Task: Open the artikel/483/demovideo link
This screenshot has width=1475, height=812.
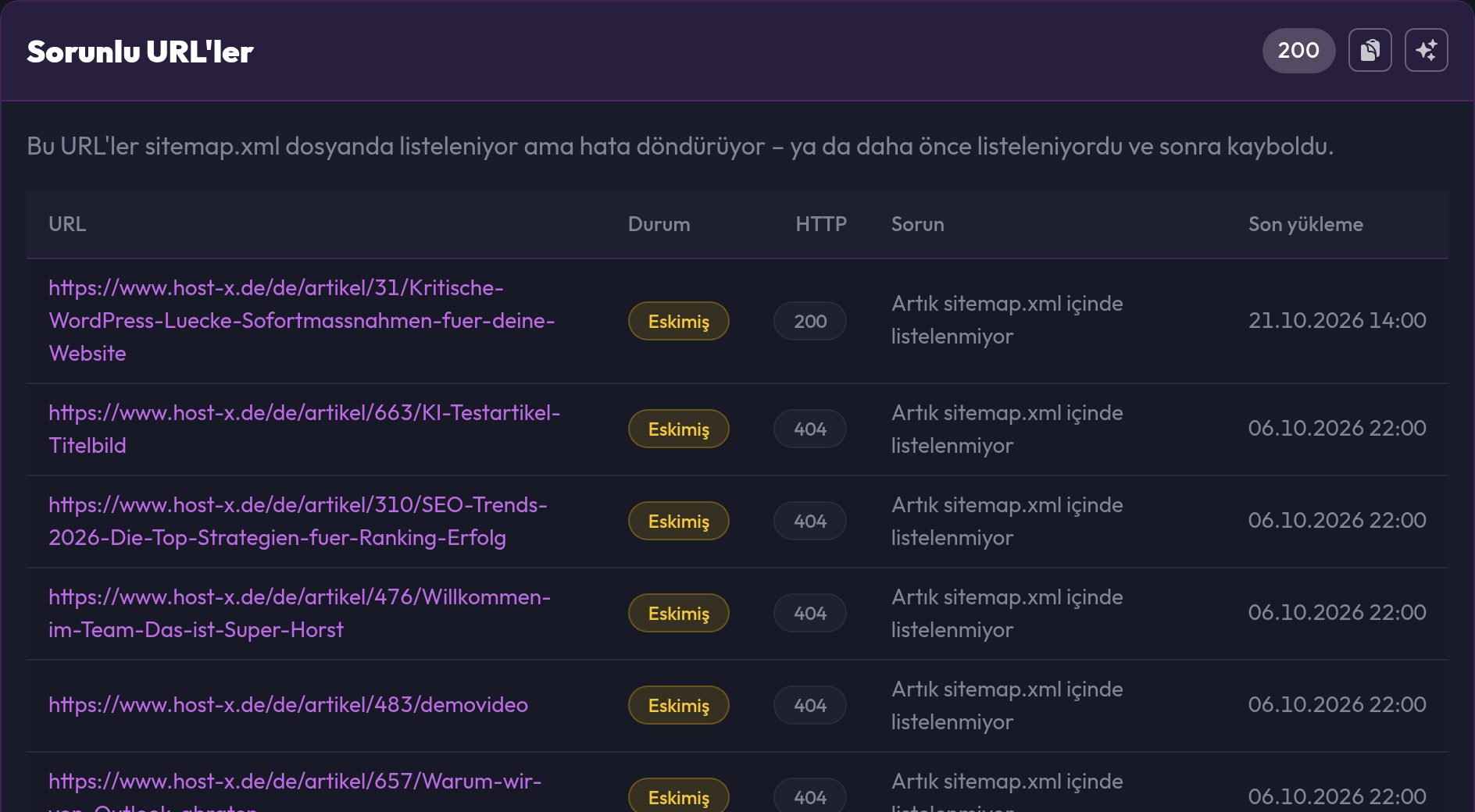Action: pyautogui.click(x=288, y=705)
